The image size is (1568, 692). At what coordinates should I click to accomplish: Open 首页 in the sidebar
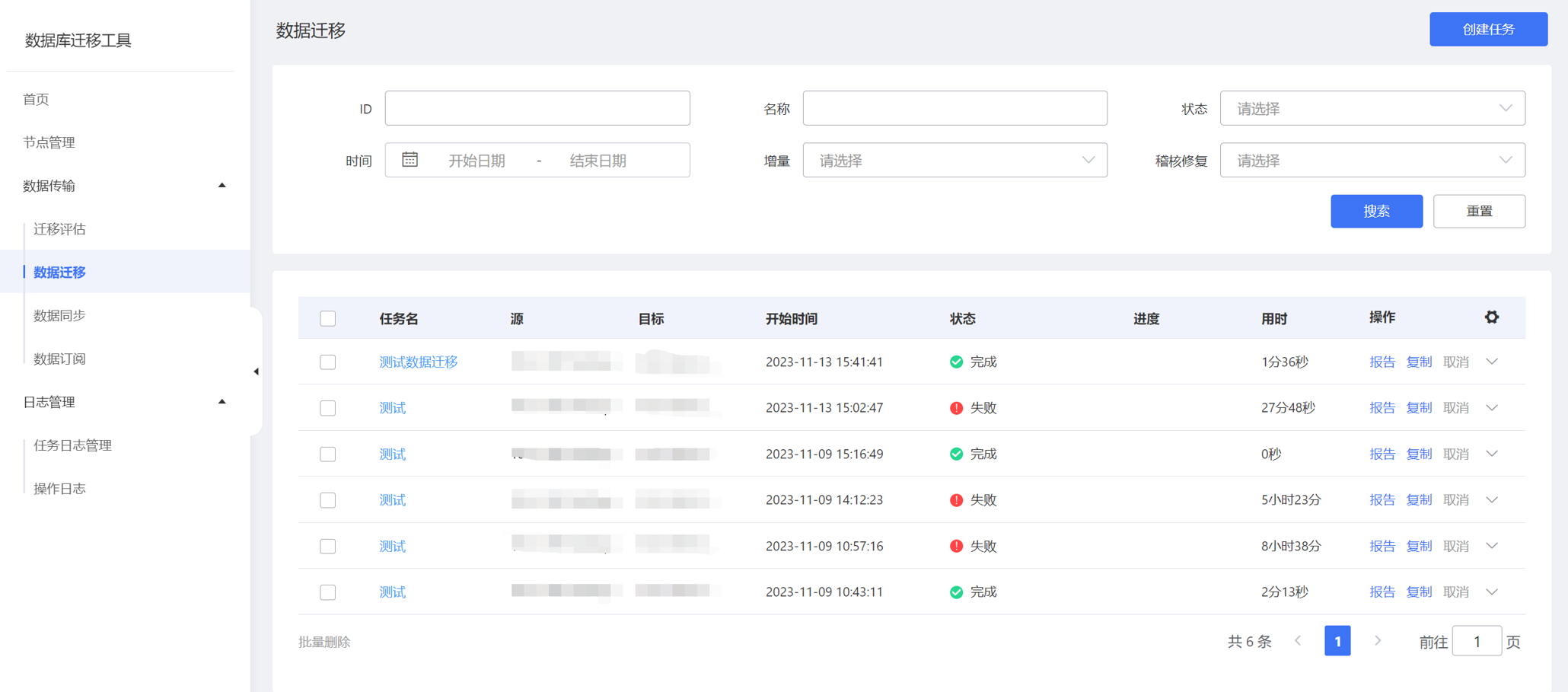(36, 99)
